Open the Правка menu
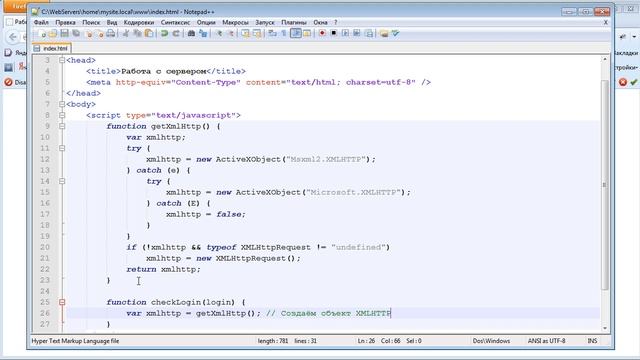Screen dimensions: 640x360 click(x=65, y=22)
